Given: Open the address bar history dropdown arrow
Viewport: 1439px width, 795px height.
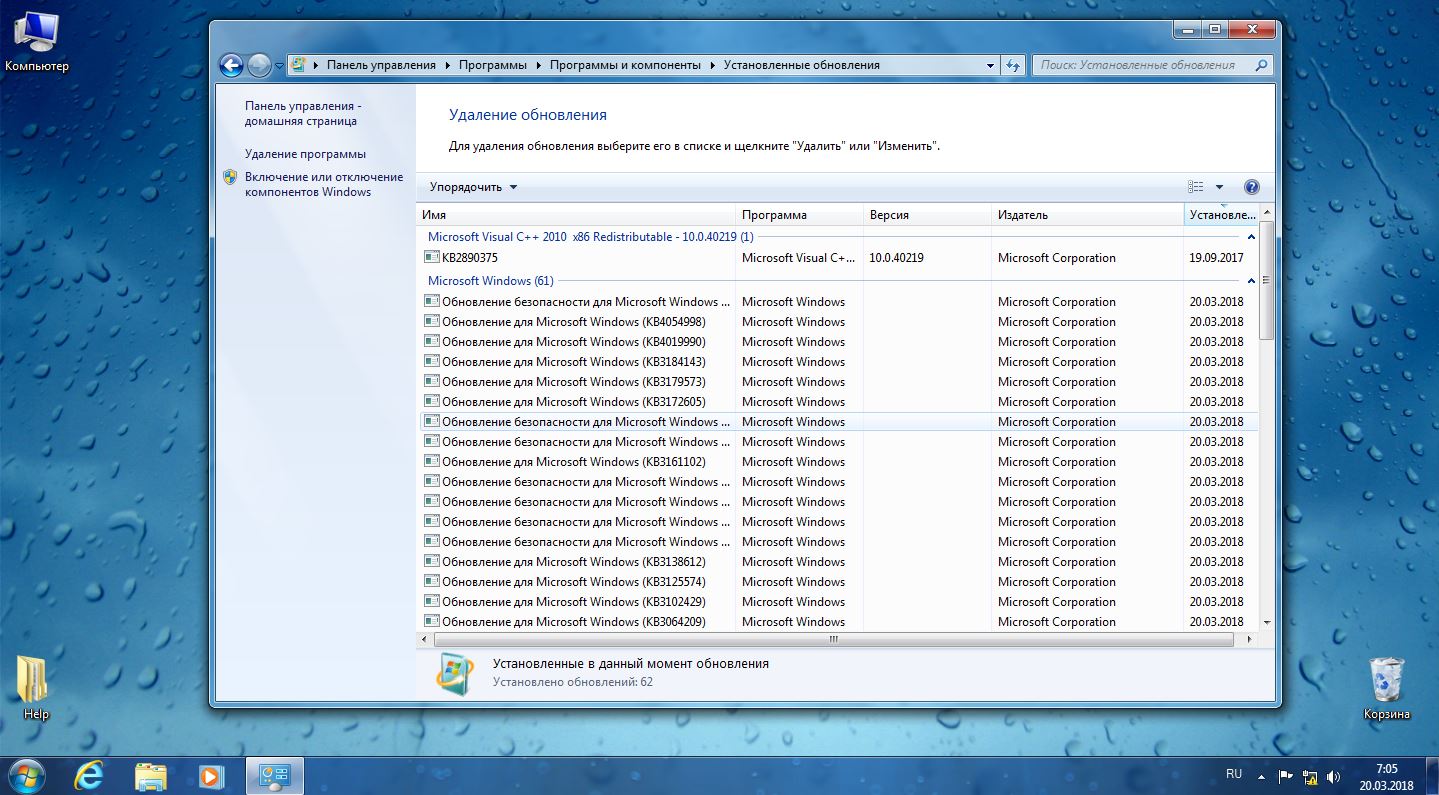Looking at the screenshot, I should 991,66.
